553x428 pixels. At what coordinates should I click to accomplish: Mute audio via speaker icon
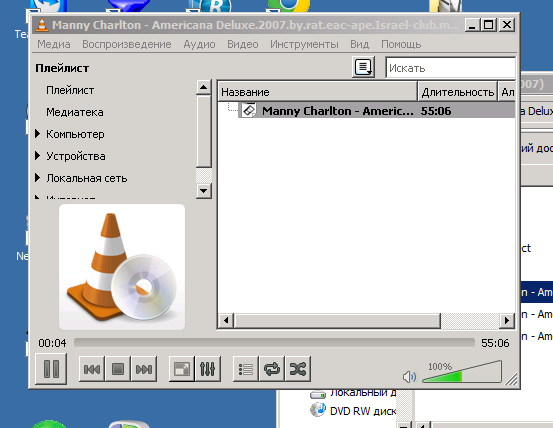(x=409, y=377)
